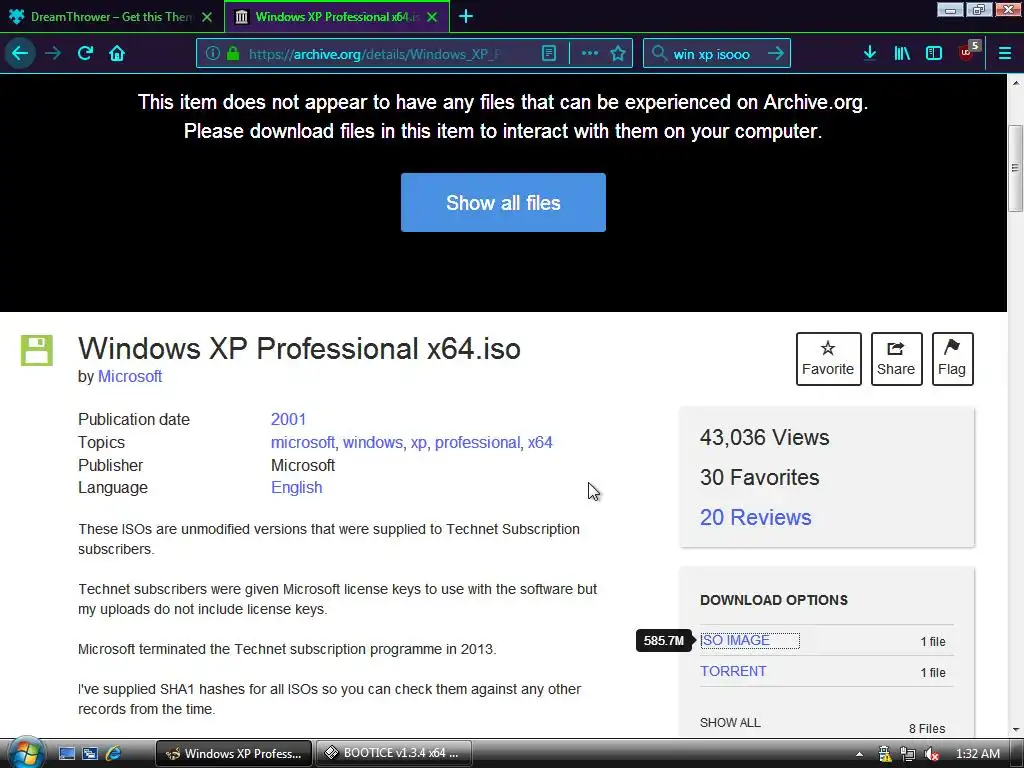Download via the TORRENT link

click(x=733, y=671)
